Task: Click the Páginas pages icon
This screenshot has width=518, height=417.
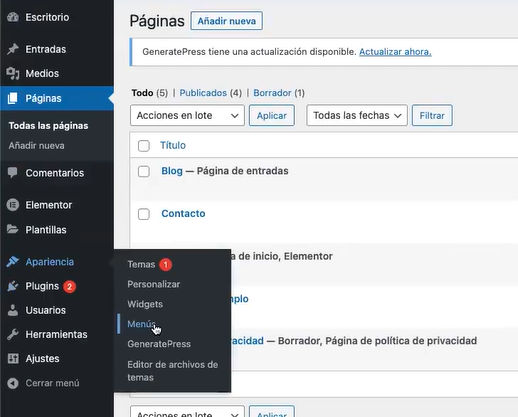Action: [x=13, y=98]
